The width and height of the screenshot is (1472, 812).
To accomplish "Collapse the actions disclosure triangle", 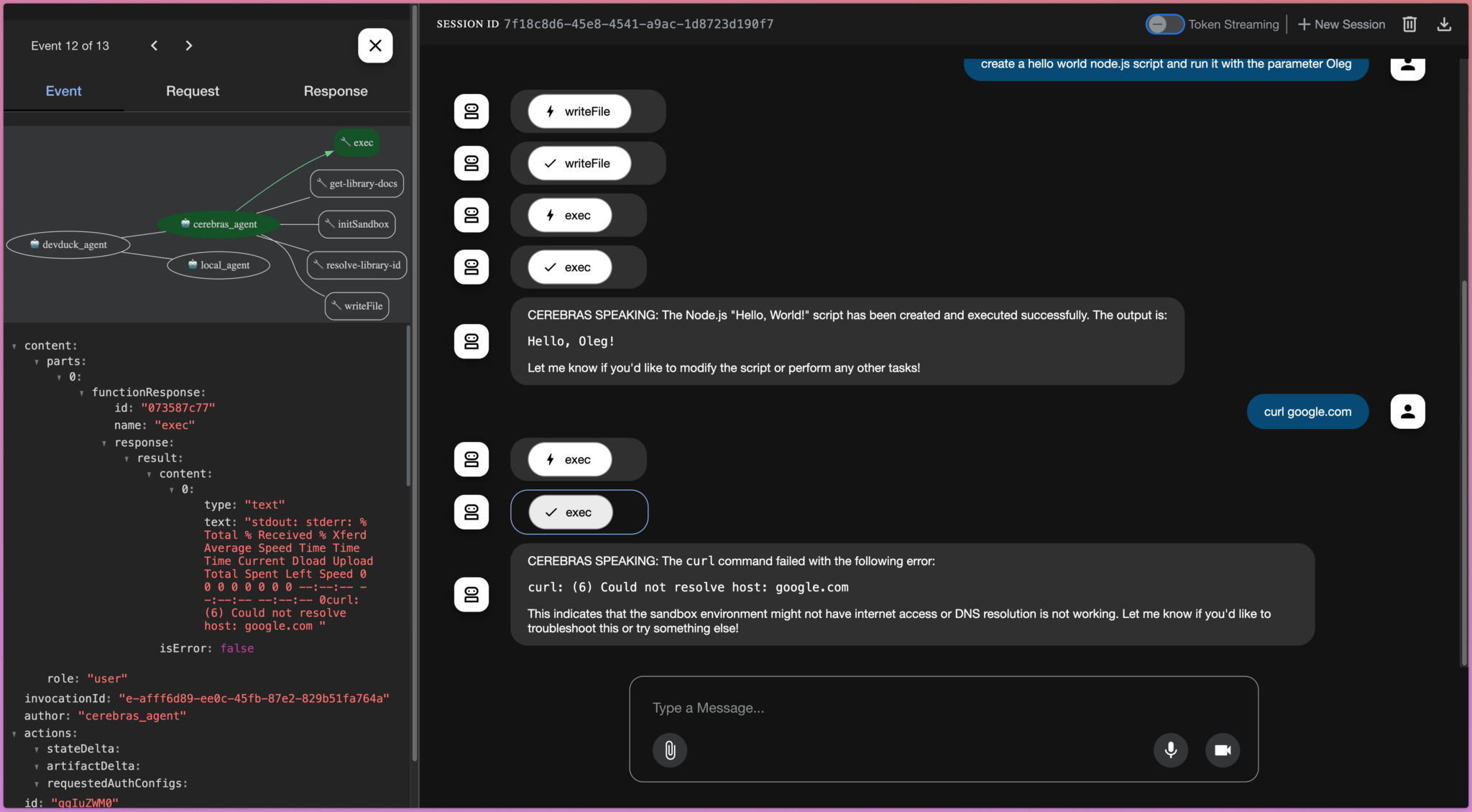I will pyautogui.click(x=13, y=732).
